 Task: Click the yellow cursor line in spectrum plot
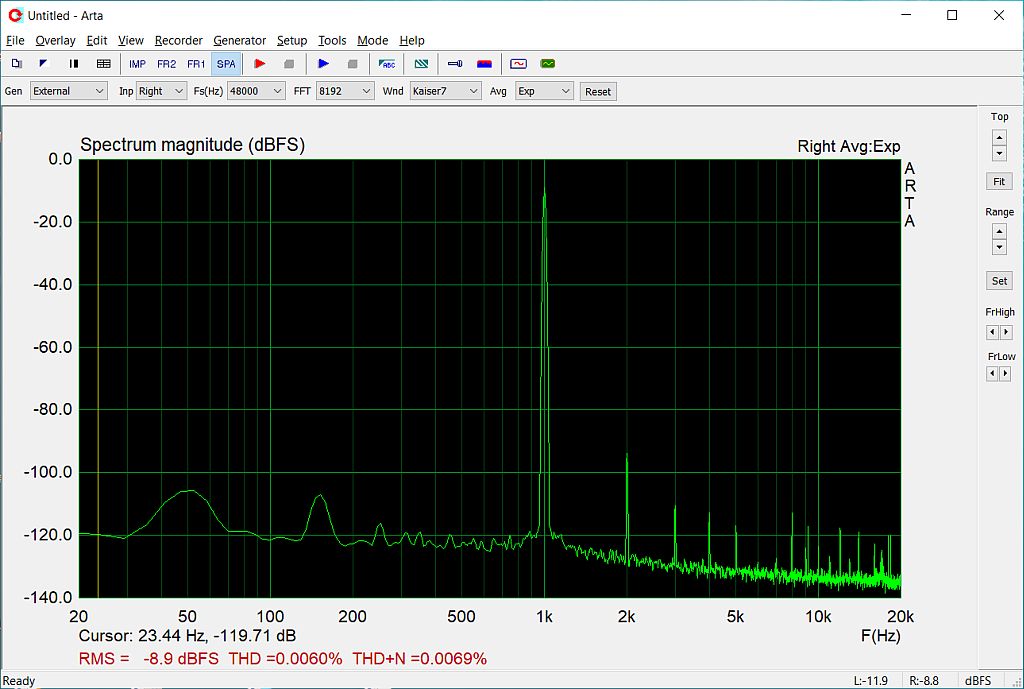tap(98, 379)
